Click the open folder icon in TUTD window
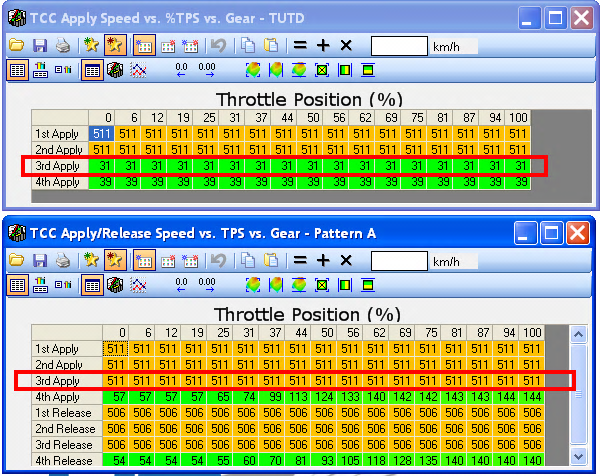Image resolution: width=600 pixels, height=476 pixels. (x=16, y=46)
